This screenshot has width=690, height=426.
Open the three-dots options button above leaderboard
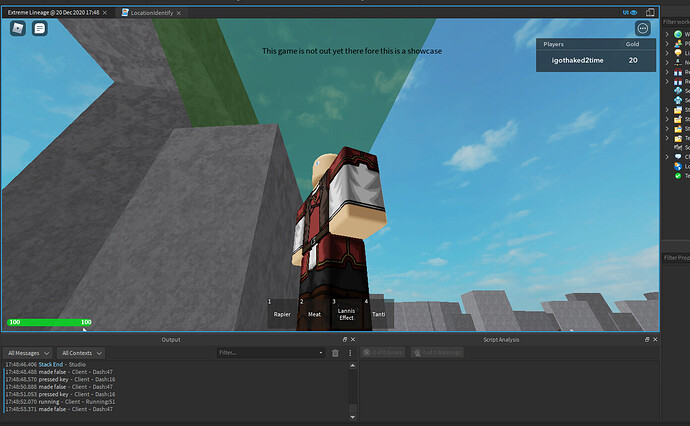coord(642,29)
